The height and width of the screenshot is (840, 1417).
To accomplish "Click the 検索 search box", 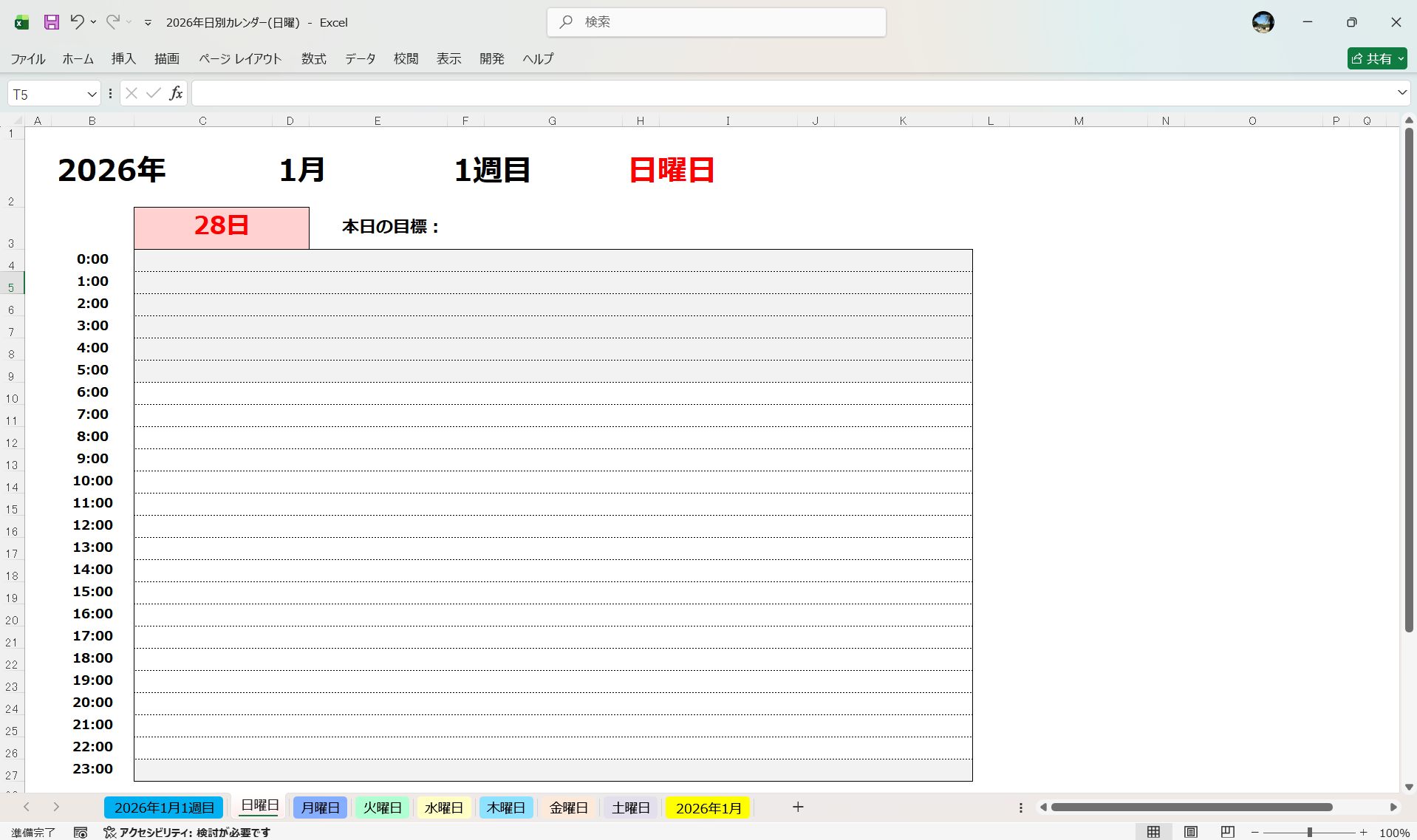I will [x=717, y=22].
